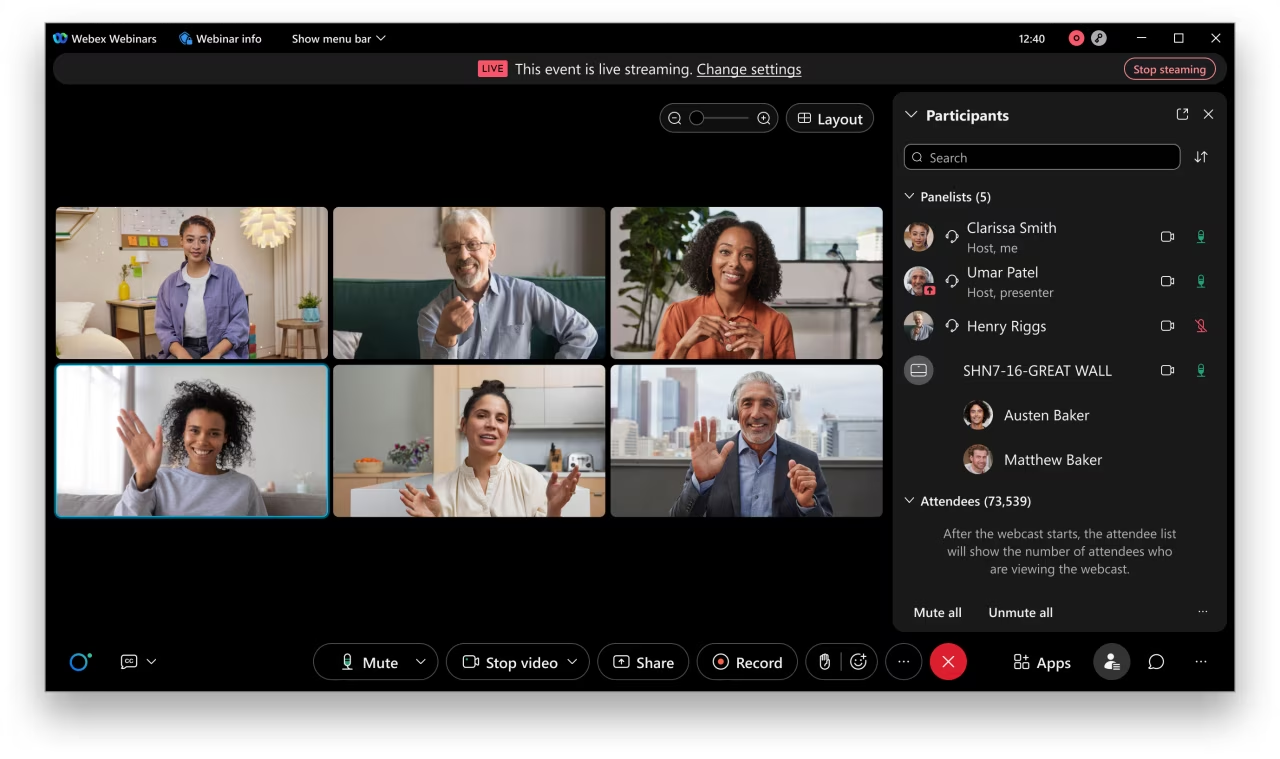Click Austen Baker's avatar

tap(977, 415)
